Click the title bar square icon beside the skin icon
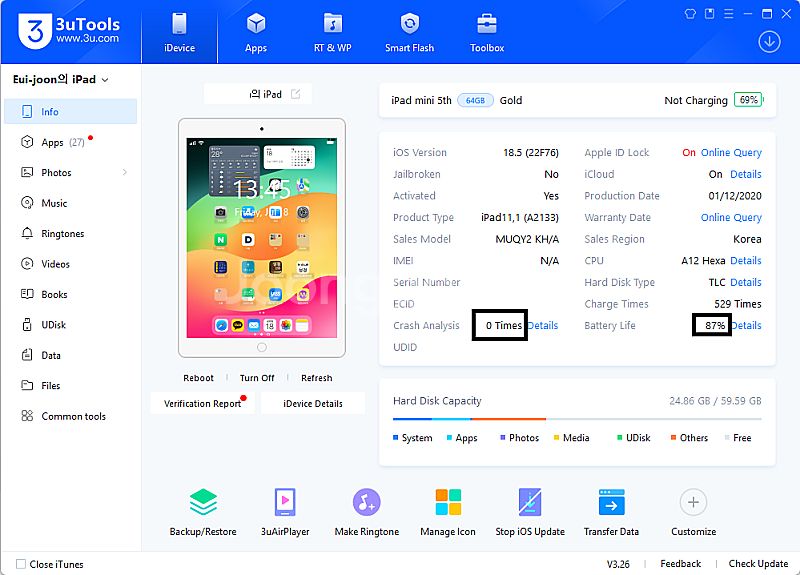The image size is (800, 575). click(x=709, y=14)
